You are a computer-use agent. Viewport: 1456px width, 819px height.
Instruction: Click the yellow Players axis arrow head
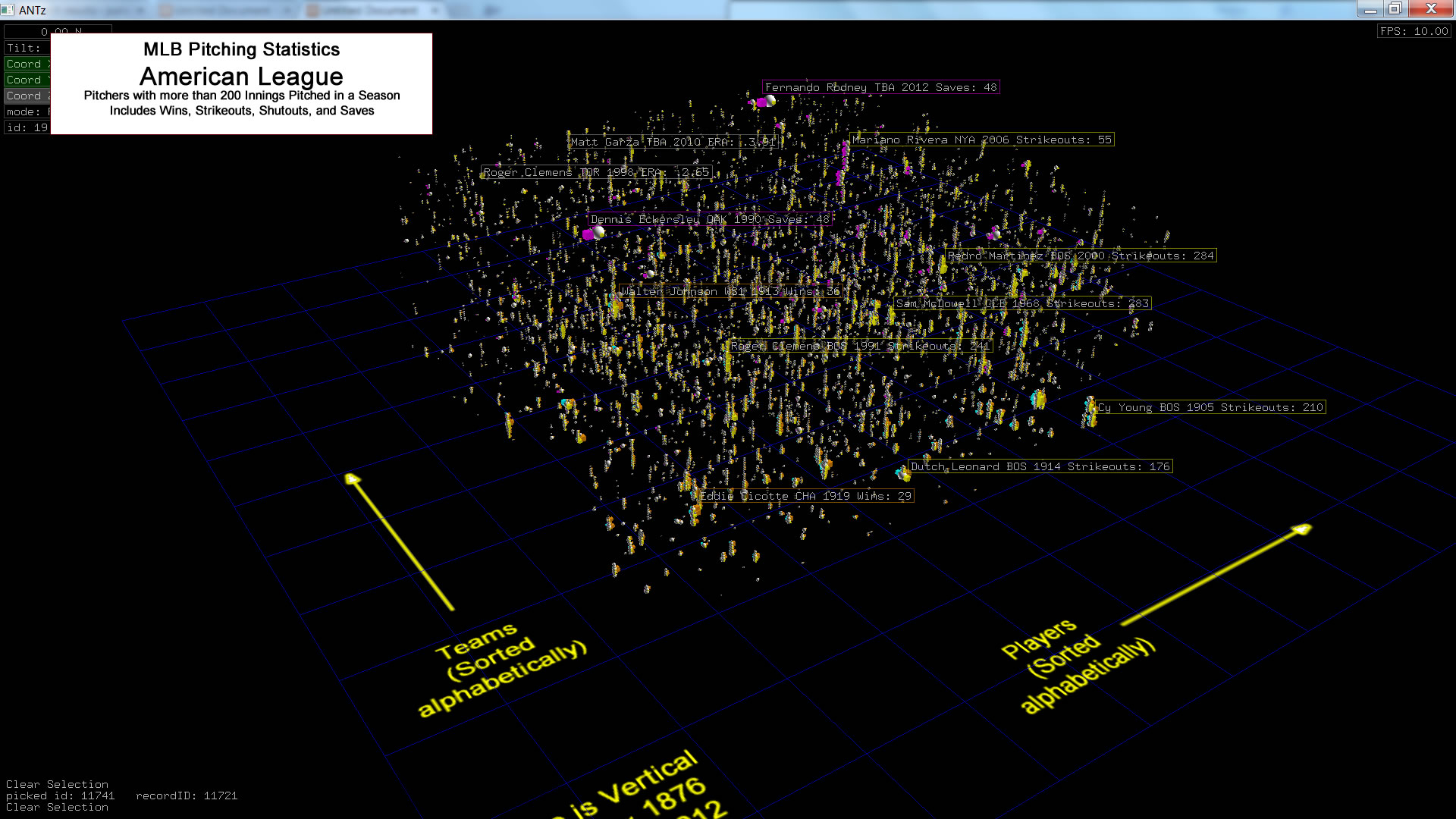pyautogui.click(x=1301, y=529)
